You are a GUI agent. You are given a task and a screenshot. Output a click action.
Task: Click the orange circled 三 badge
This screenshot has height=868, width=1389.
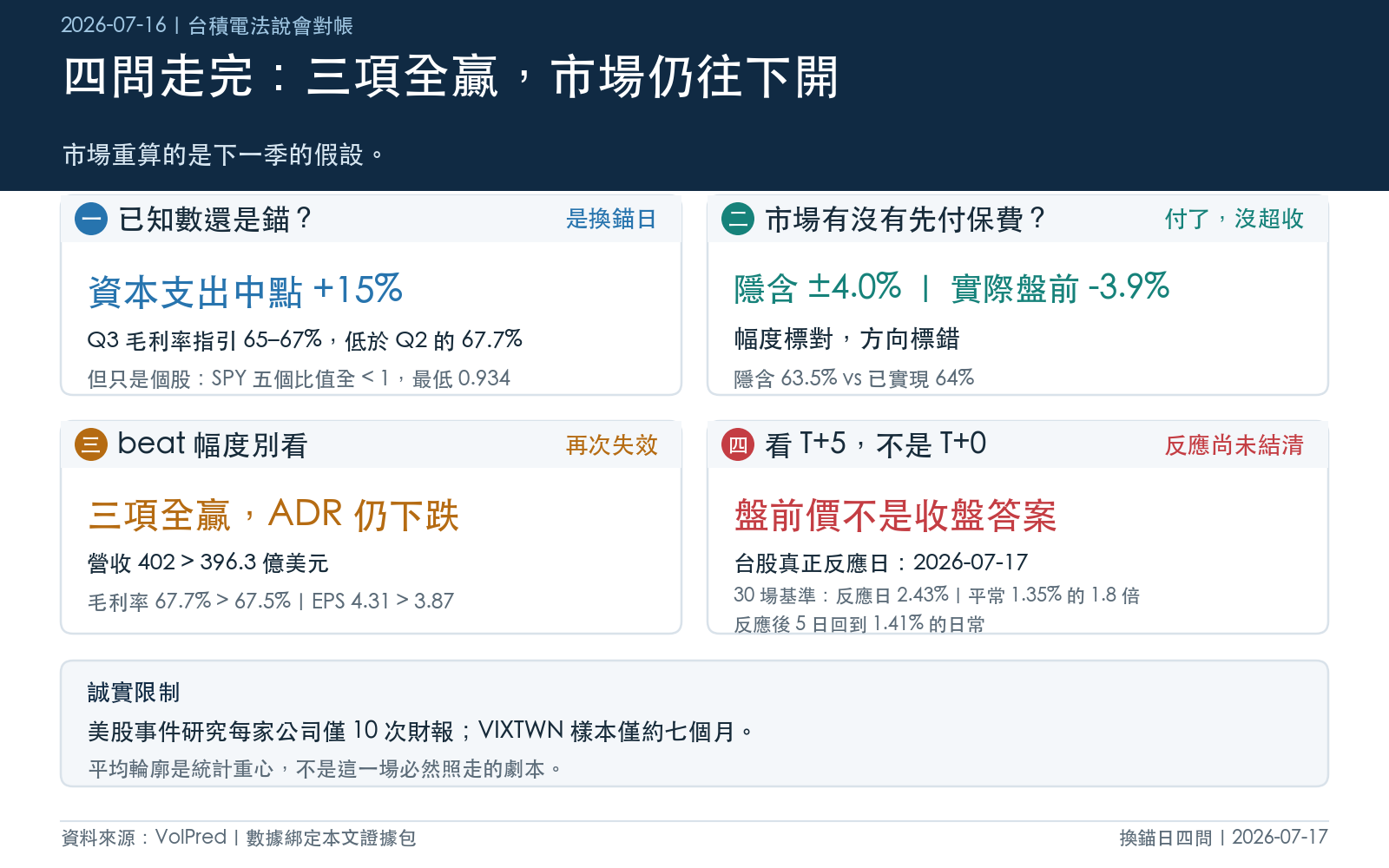pyautogui.click(x=91, y=444)
